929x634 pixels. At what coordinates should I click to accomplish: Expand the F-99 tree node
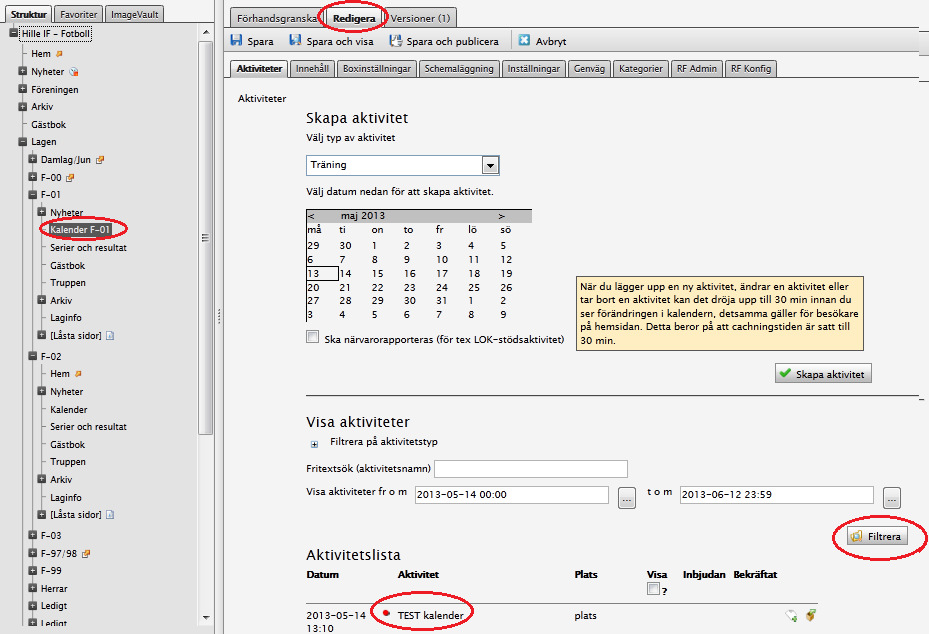click(x=33, y=570)
